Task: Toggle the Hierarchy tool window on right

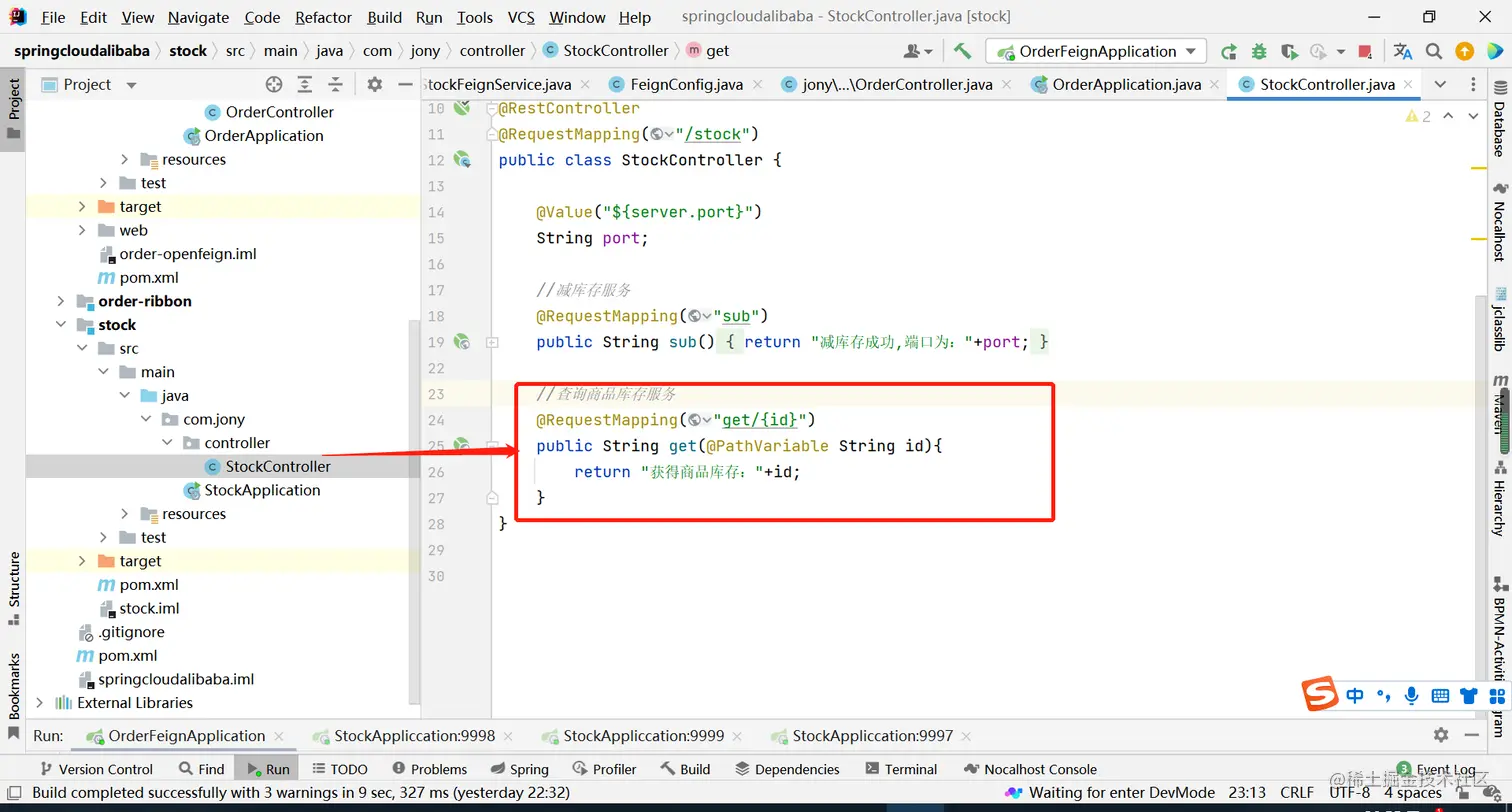Action: click(1499, 498)
